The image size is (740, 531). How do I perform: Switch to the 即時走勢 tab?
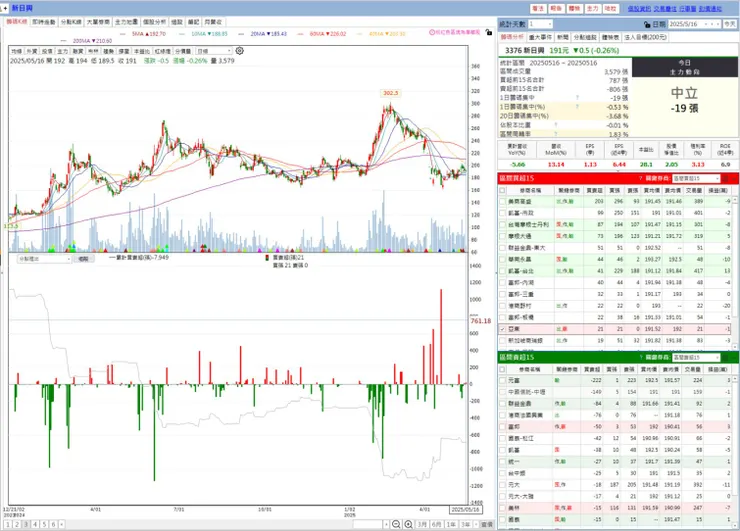(44, 22)
